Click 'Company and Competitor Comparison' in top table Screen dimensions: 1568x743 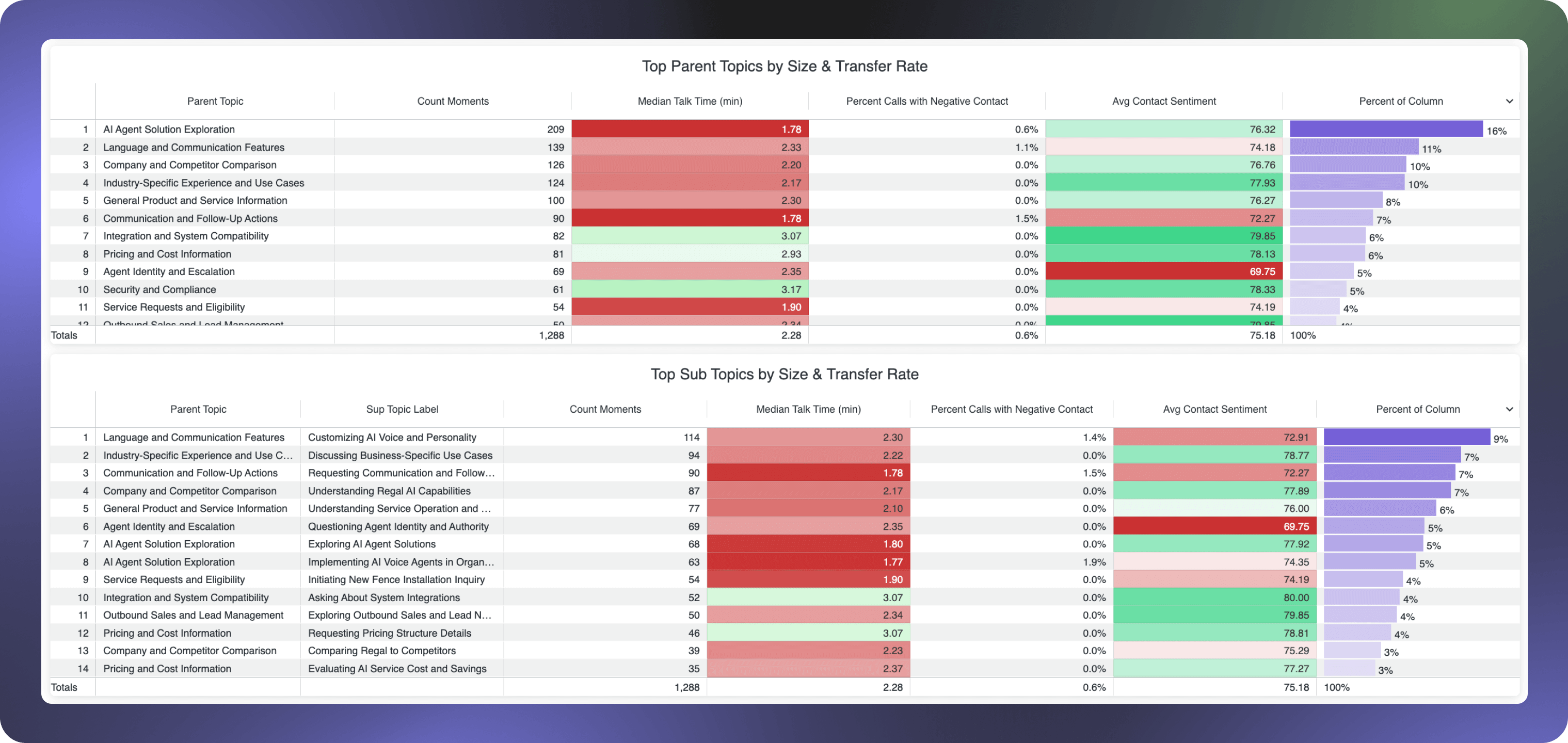point(189,164)
